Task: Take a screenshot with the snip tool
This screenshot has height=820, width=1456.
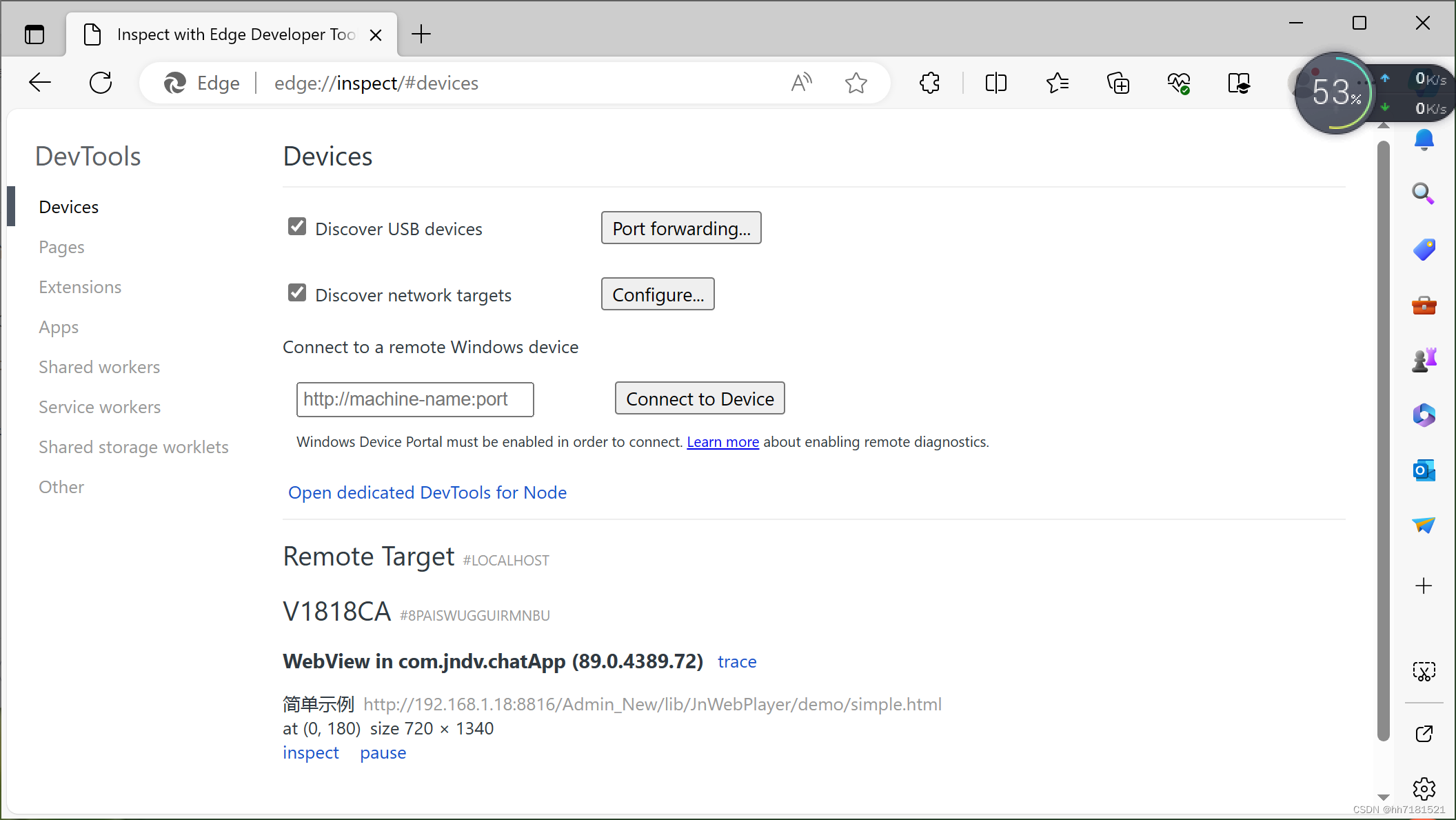Action: [1424, 671]
